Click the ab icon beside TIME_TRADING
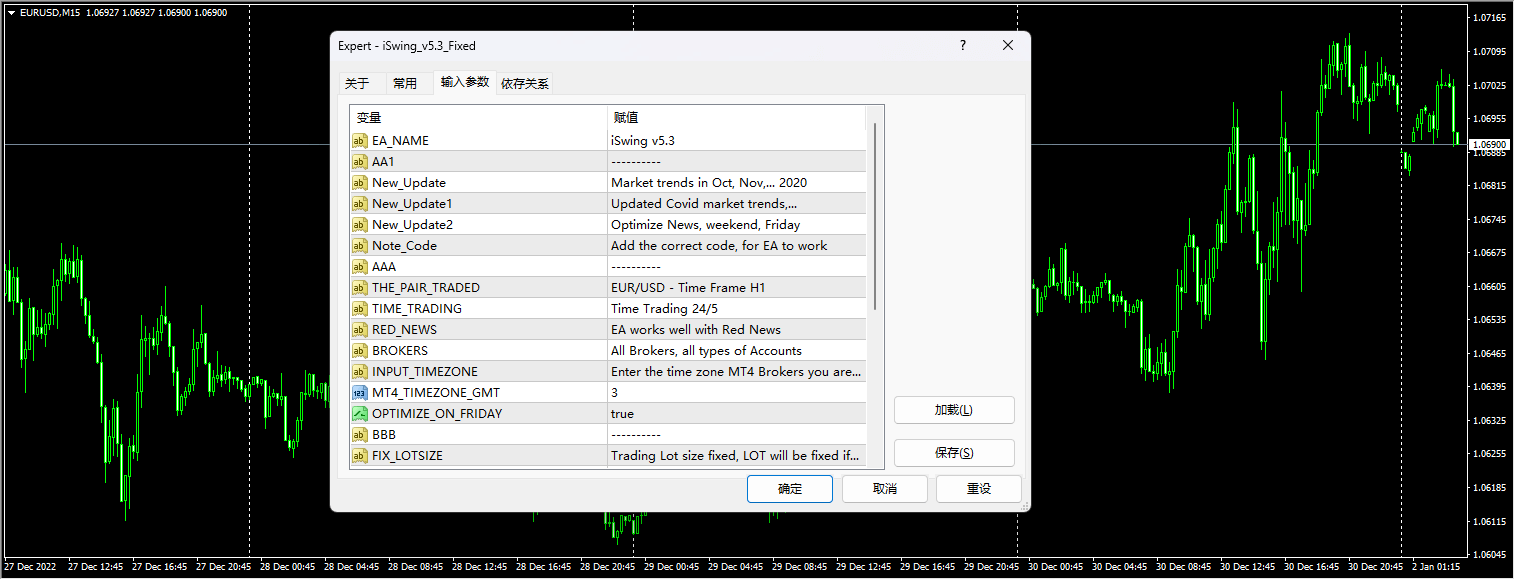The image size is (1515, 580). (x=360, y=308)
